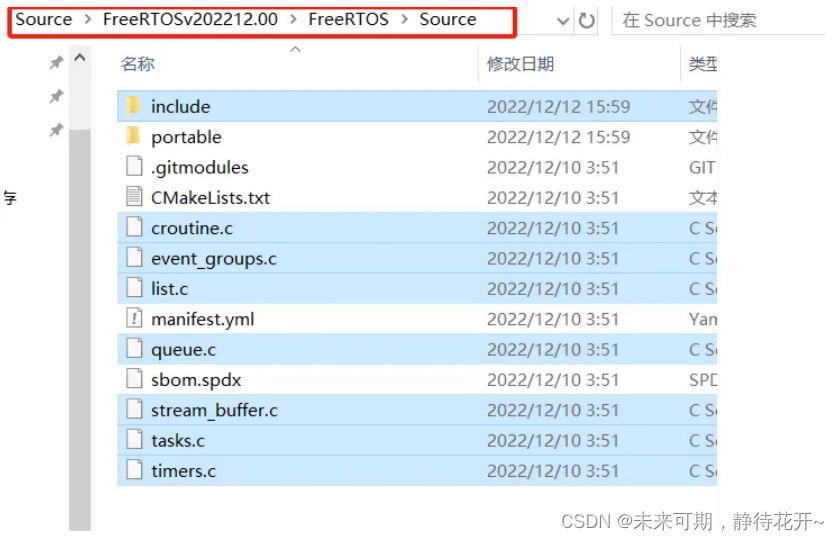This screenshot has width=839, height=540.
Task: Expand chevron after FreeRTOS breadcrumb
Action: (x=405, y=20)
